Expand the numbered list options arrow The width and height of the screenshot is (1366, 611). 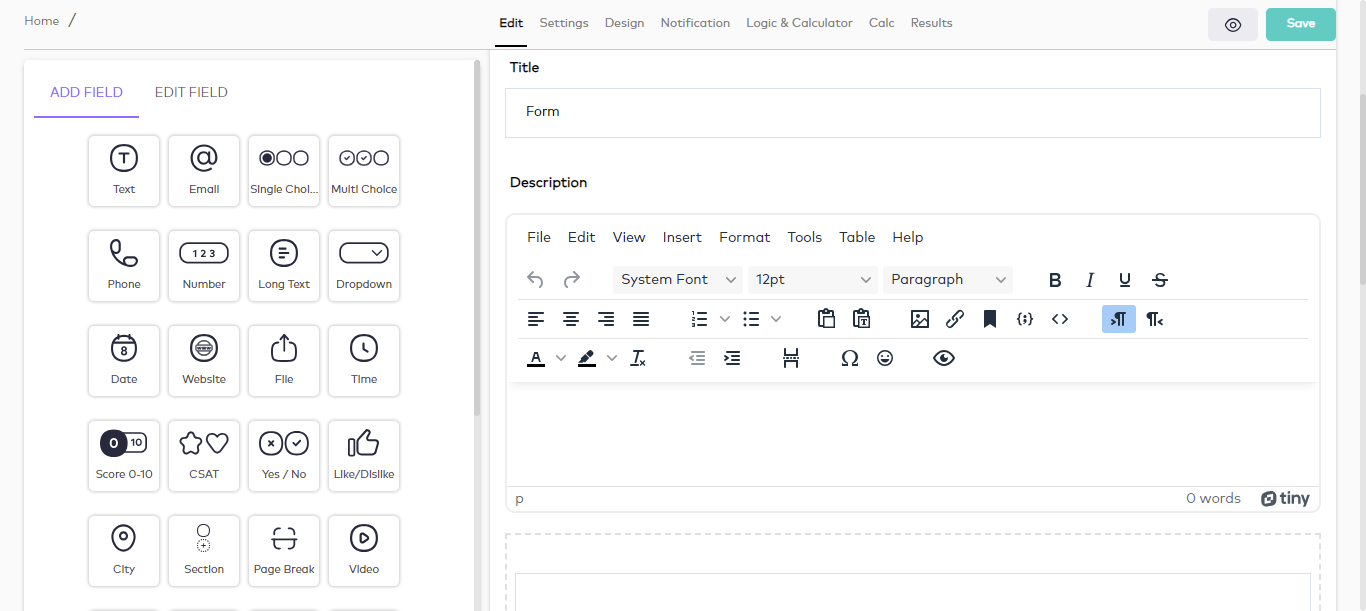point(724,318)
